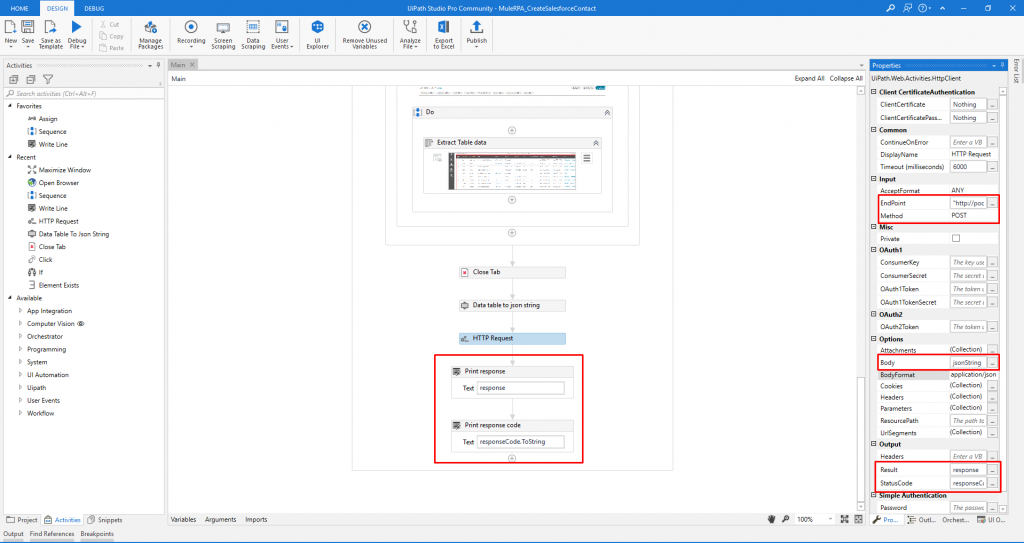Collapse the Recent tree group

10,157
